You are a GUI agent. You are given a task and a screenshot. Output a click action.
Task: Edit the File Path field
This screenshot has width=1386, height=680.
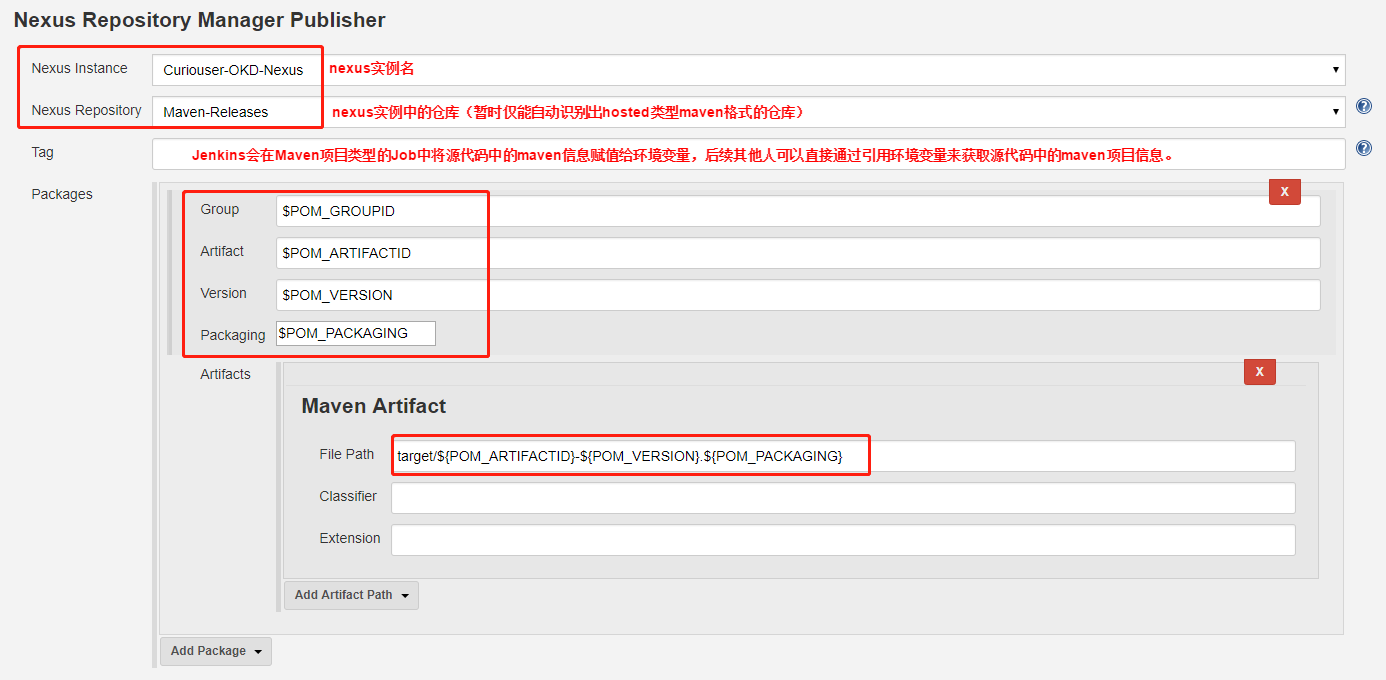[x=843, y=456]
